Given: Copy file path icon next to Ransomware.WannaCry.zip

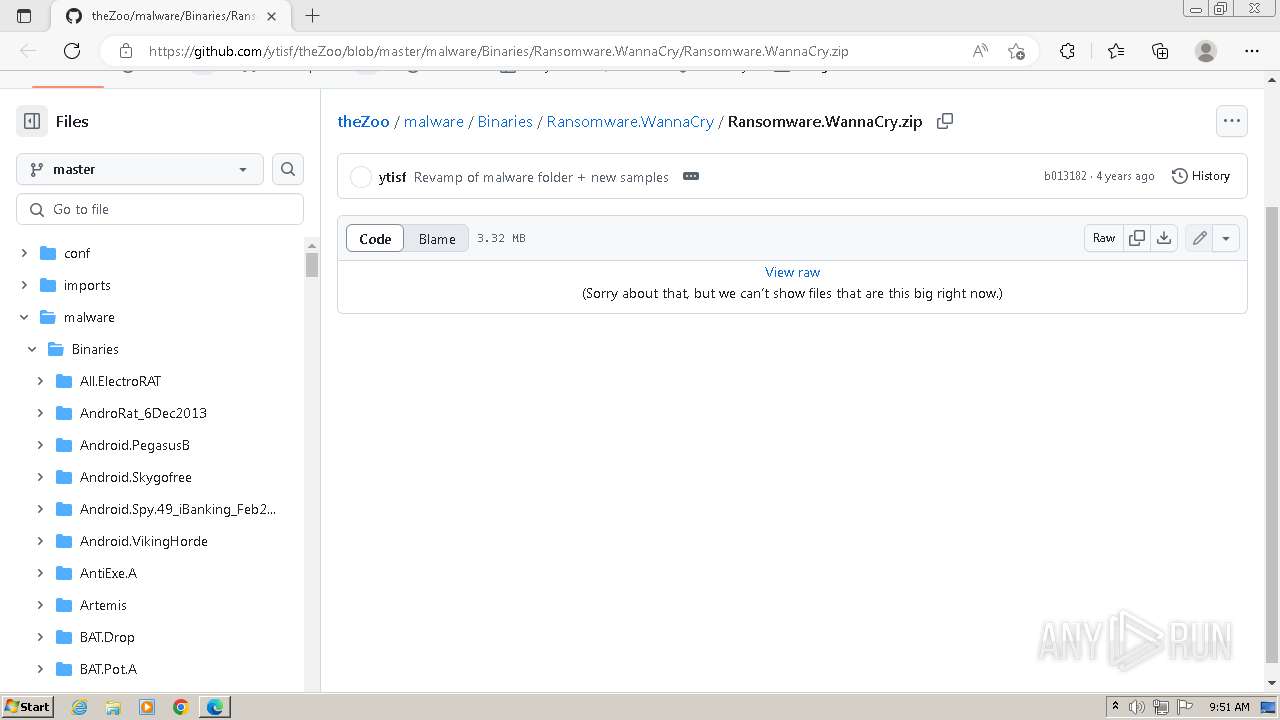Looking at the screenshot, I should 944,121.
